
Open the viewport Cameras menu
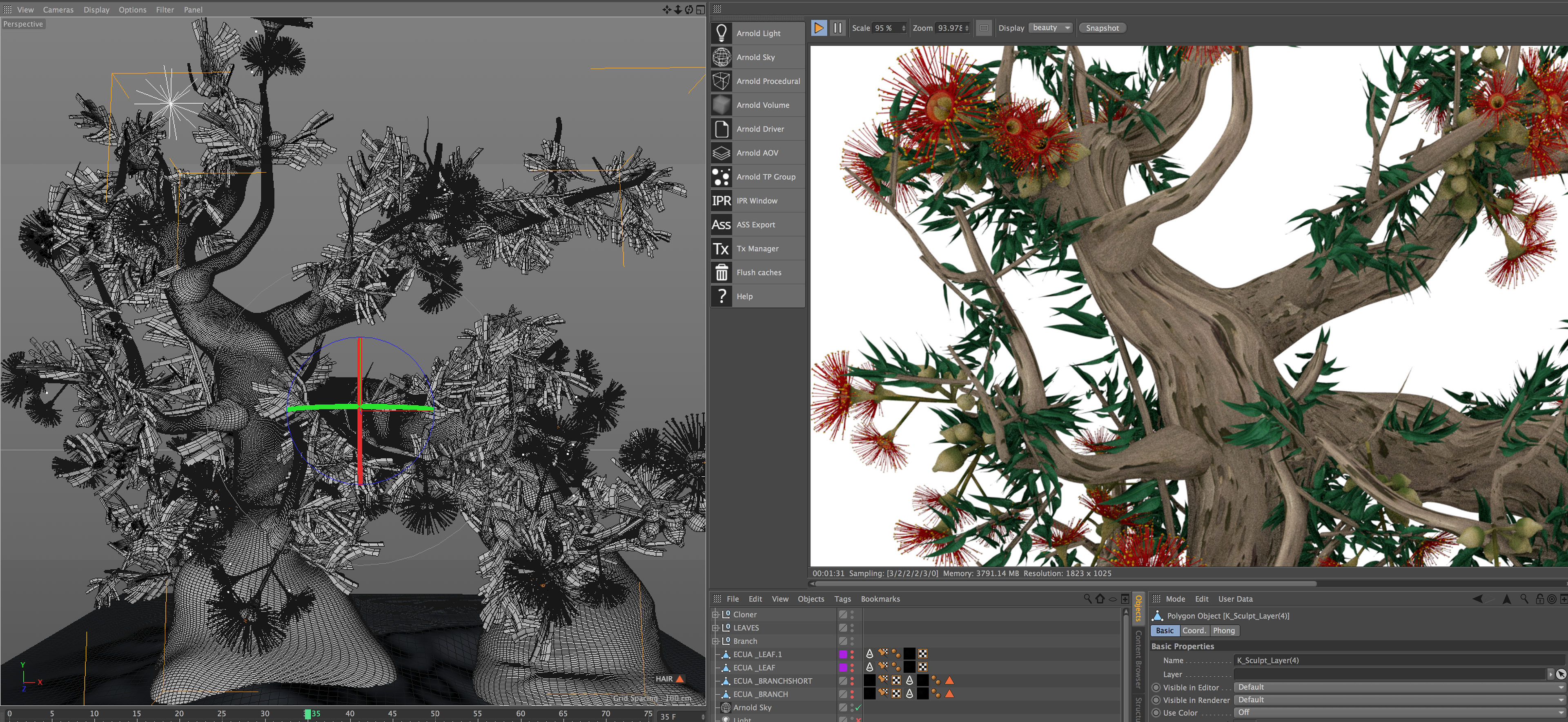pyautogui.click(x=58, y=10)
